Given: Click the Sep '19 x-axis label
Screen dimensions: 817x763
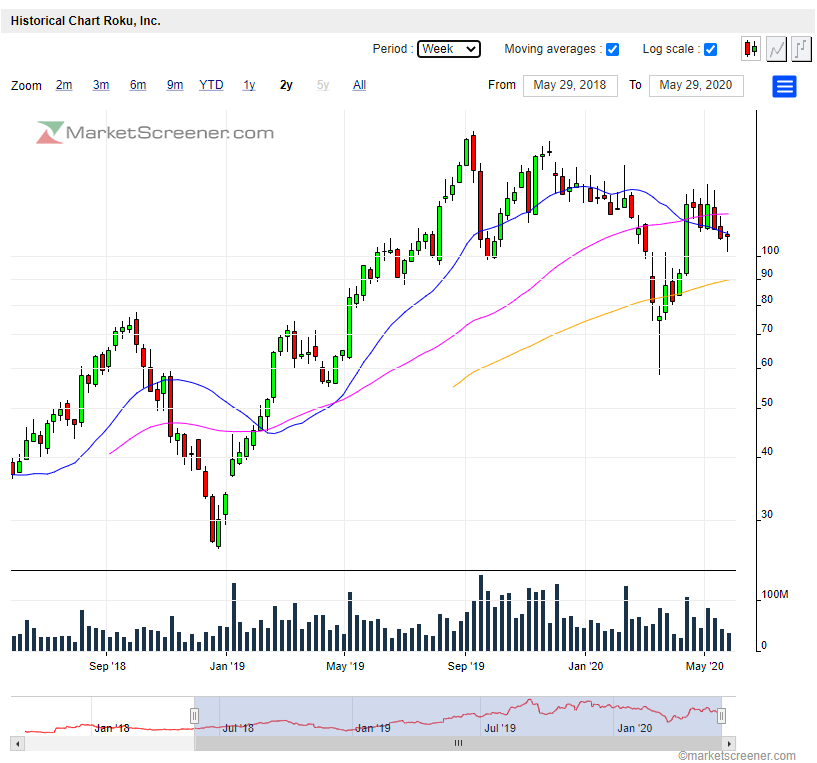Looking at the screenshot, I should (466, 667).
